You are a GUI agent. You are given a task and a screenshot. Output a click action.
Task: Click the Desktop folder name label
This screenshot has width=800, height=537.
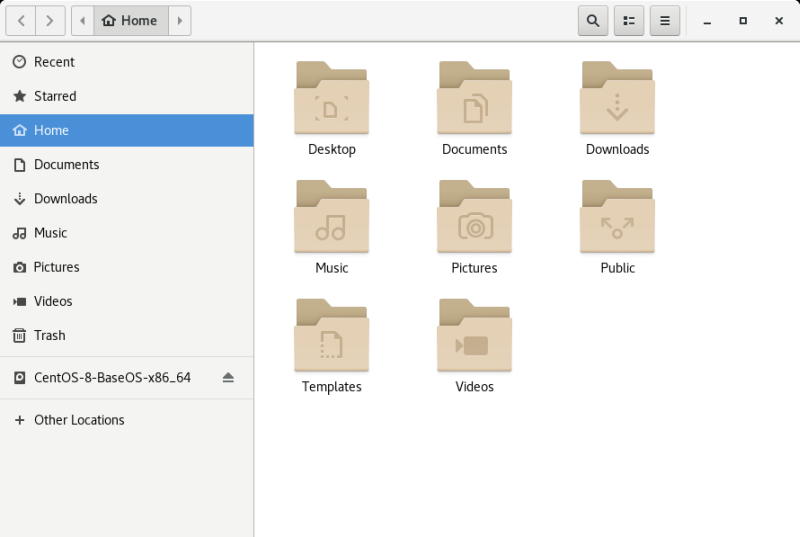[332, 149]
